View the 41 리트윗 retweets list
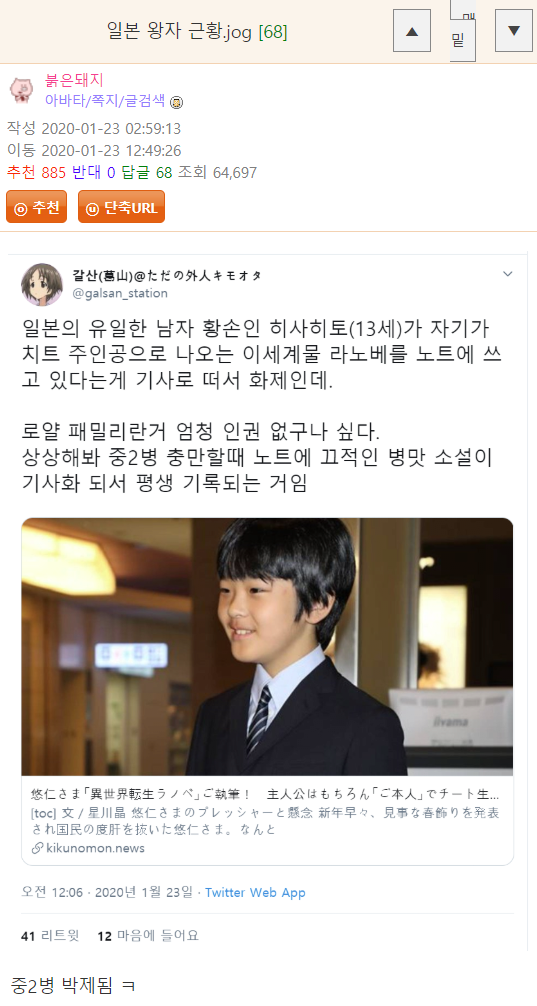 click(x=50, y=935)
